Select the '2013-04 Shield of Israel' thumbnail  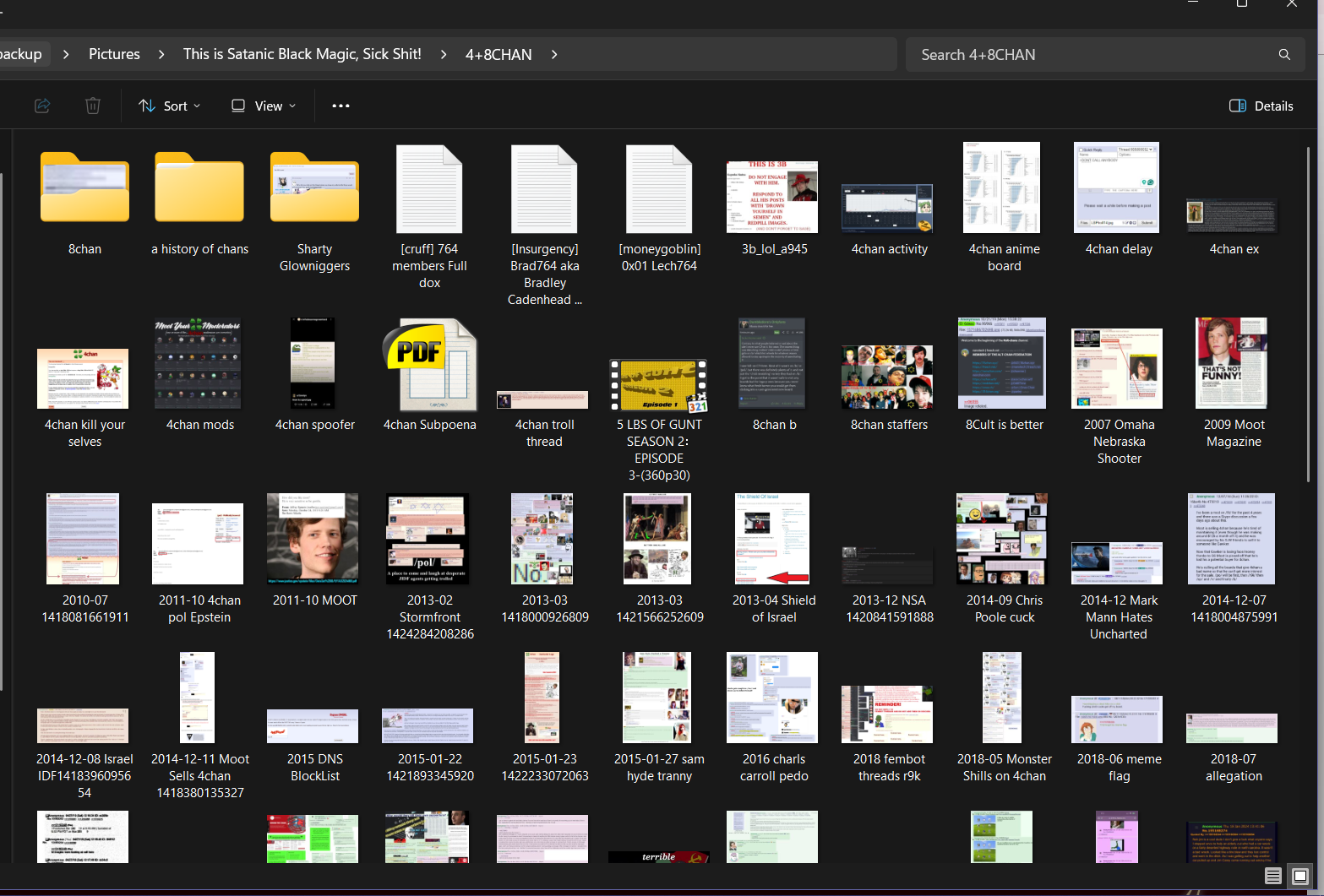point(772,539)
